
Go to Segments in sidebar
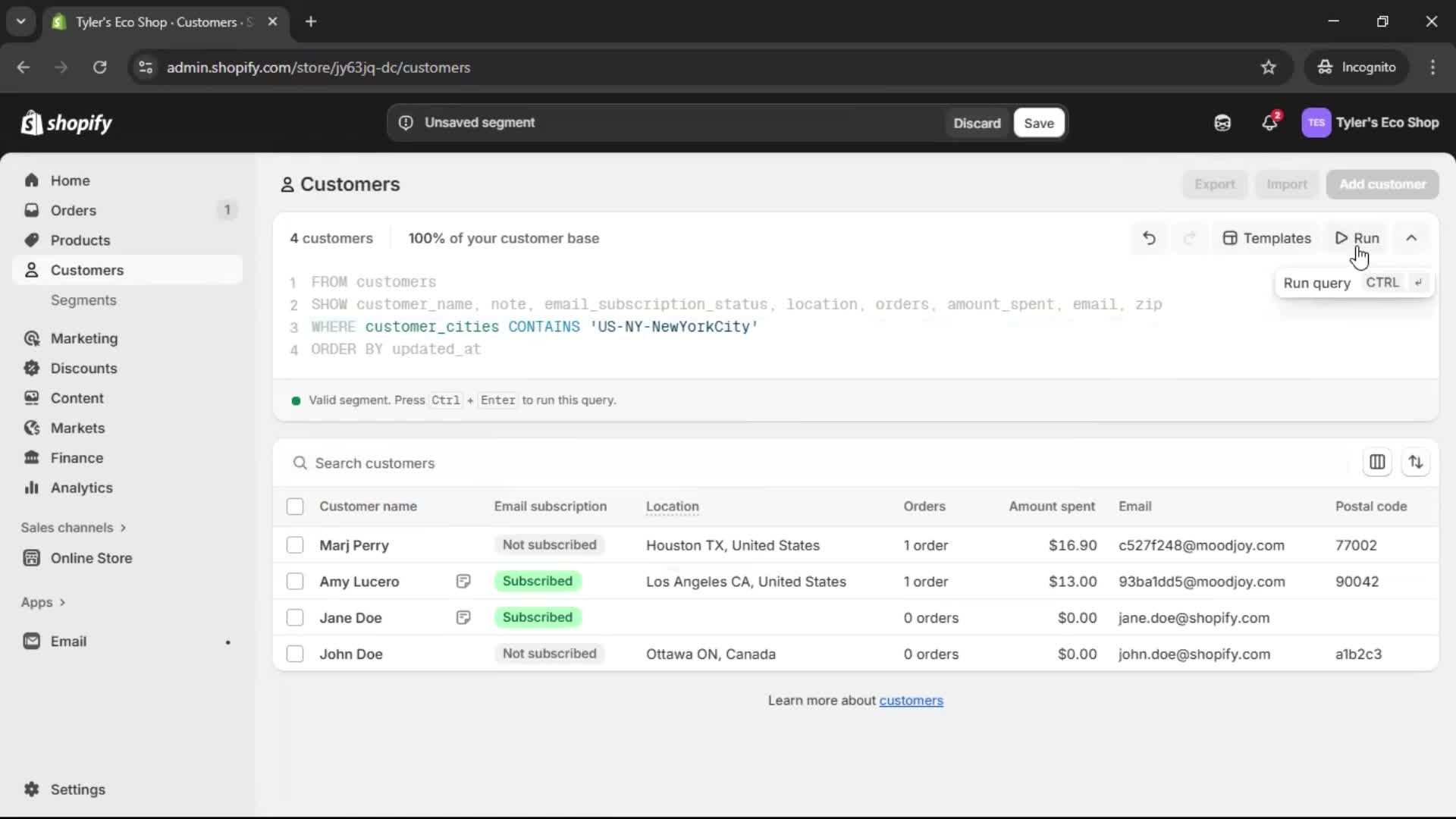click(x=83, y=300)
